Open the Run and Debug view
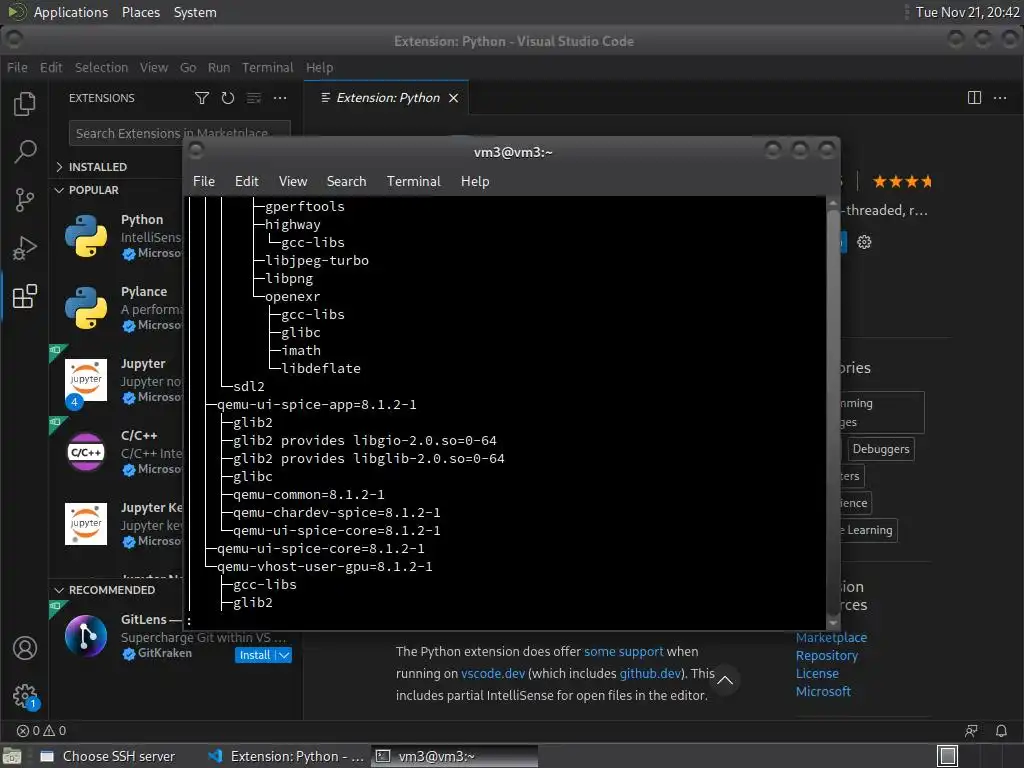Viewport: 1024px width, 768px height. coord(25,248)
